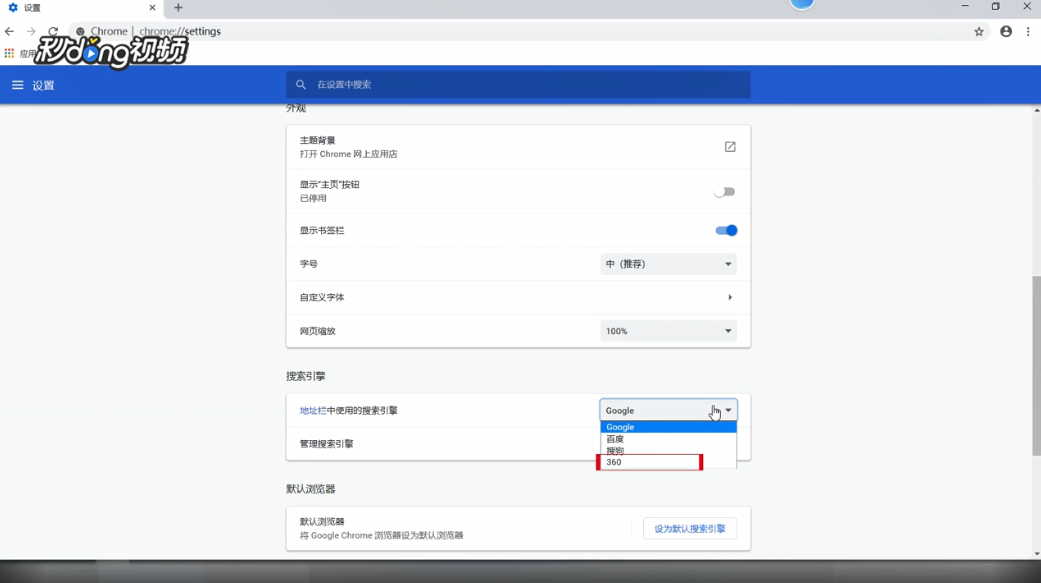Choose 搜狗 from the search engine list

[x=668, y=450]
